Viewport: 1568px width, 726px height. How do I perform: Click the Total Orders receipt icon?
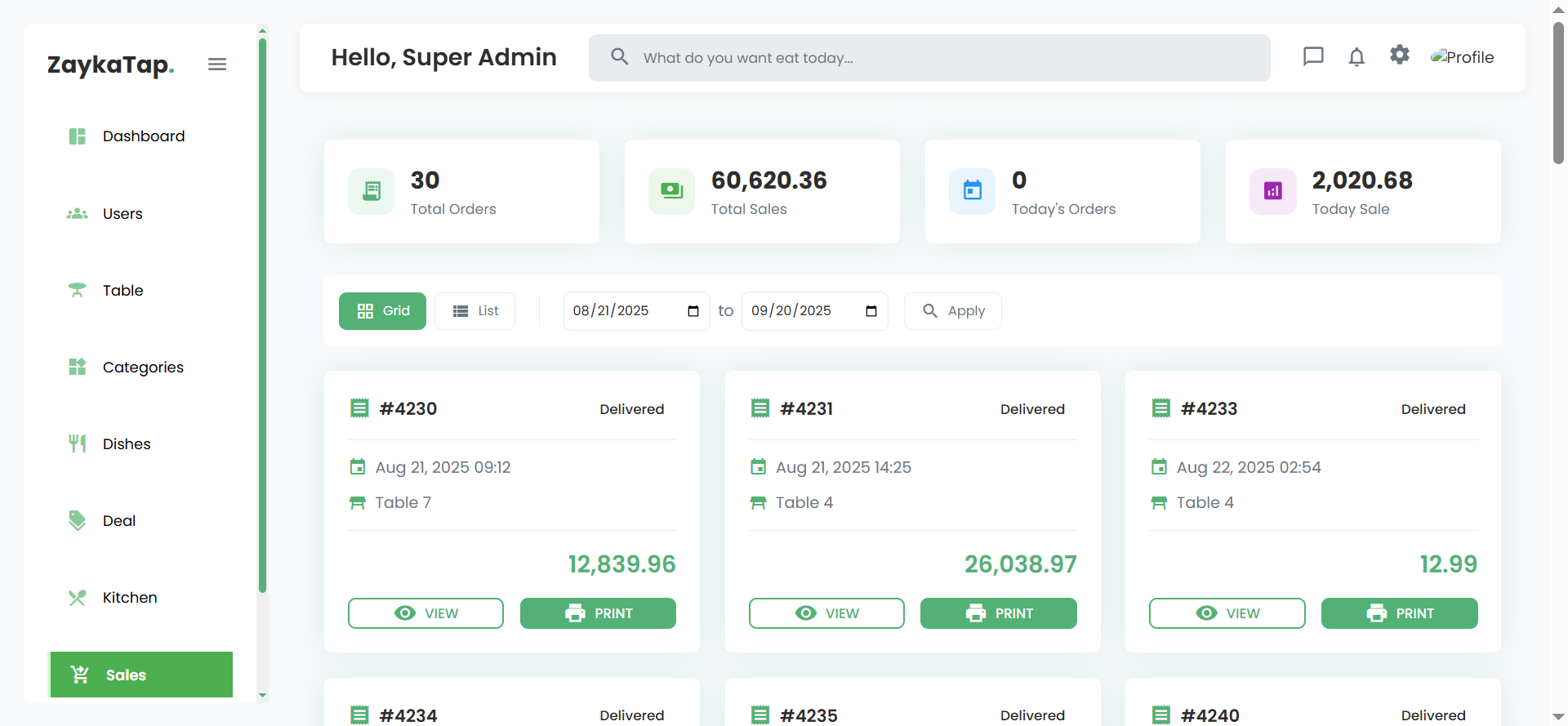point(372,191)
